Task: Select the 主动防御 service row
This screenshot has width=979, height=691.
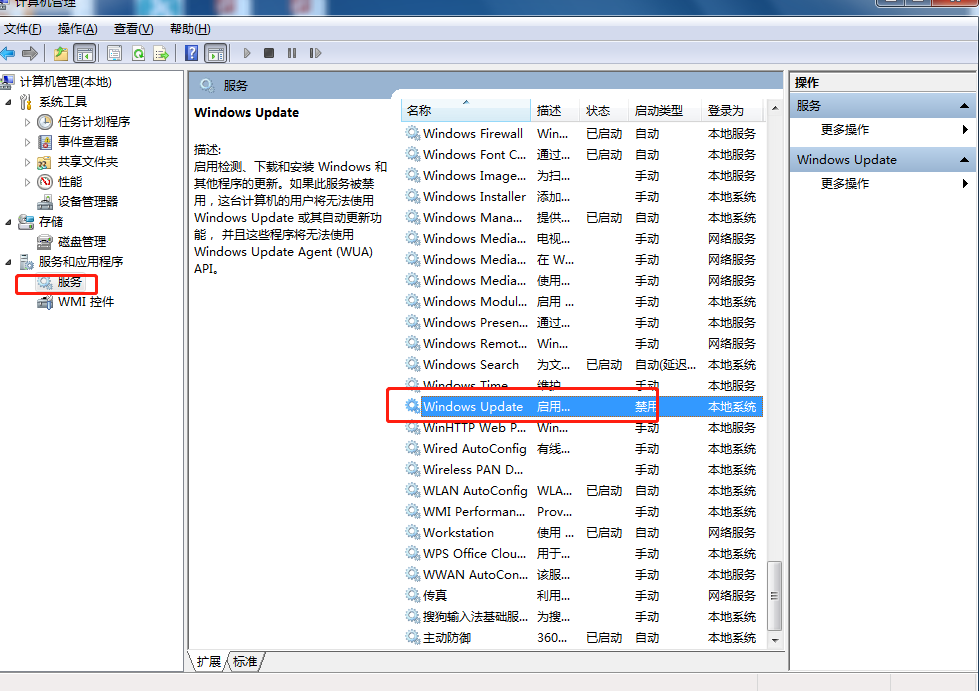Action: pyautogui.click(x=583, y=637)
